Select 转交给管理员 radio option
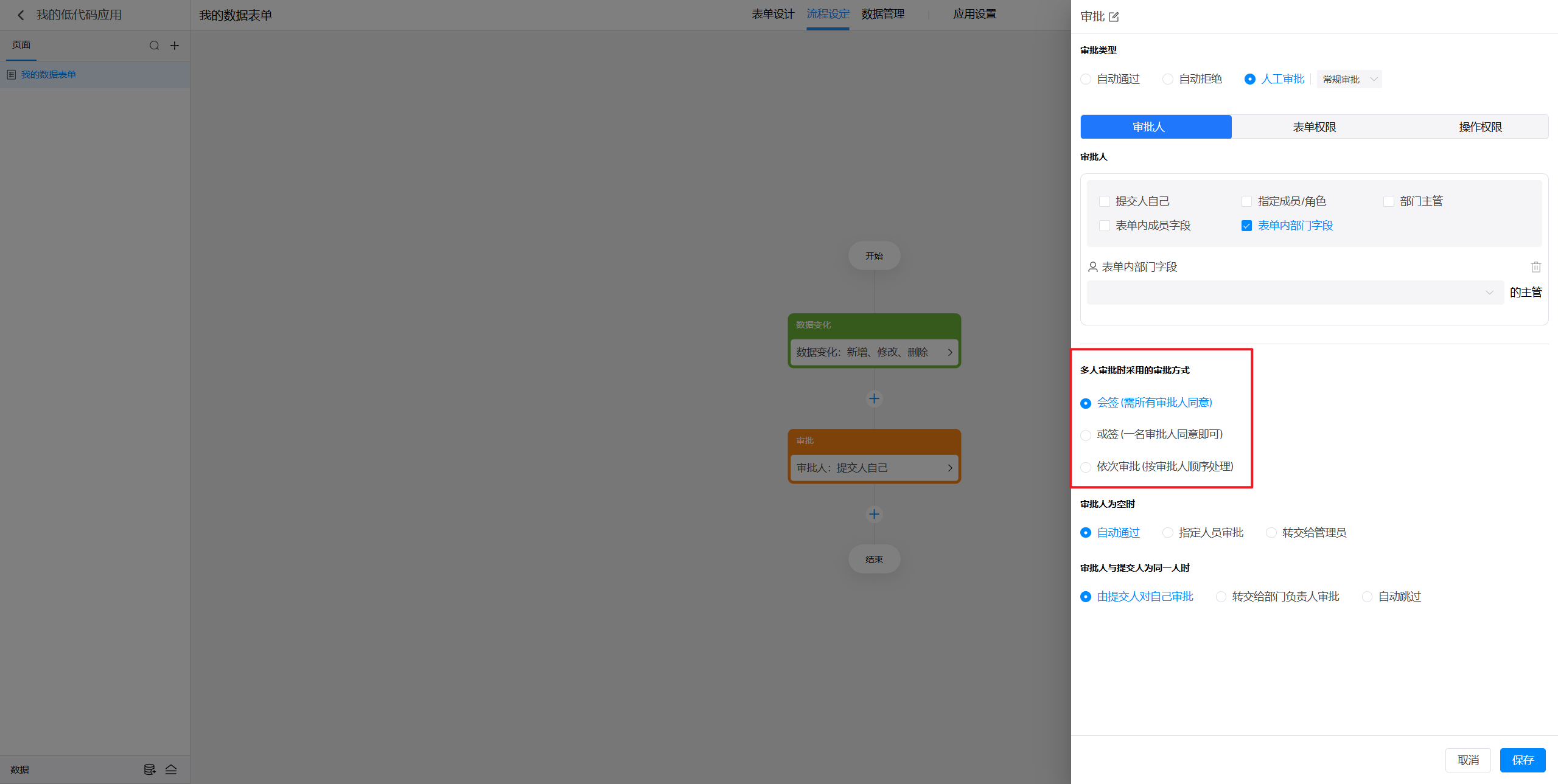1558x784 pixels. click(x=1271, y=533)
